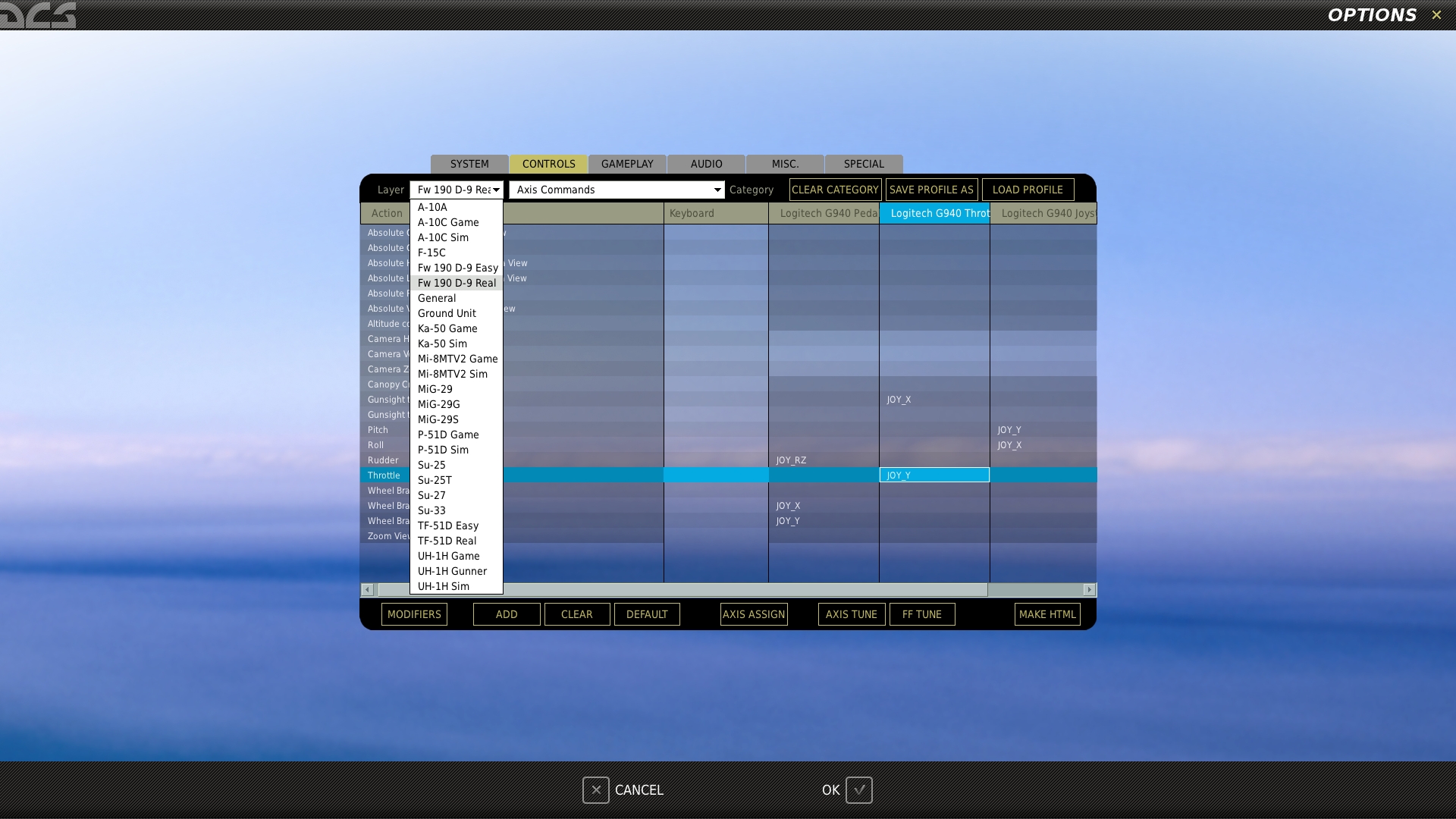The width and height of the screenshot is (1456, 819).
Task: Close the Options window with X icon
Action: click(x=1436, y=14)
